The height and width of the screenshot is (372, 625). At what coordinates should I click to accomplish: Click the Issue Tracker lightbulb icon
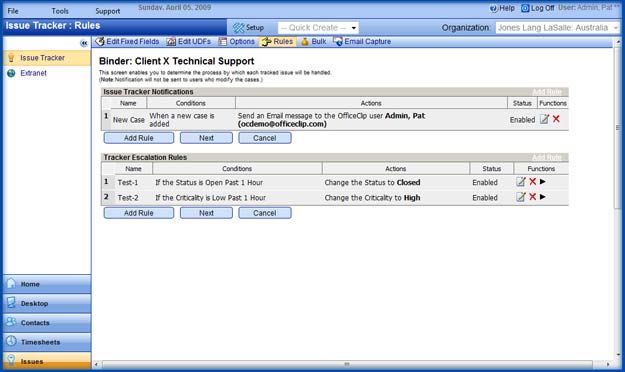11,58
